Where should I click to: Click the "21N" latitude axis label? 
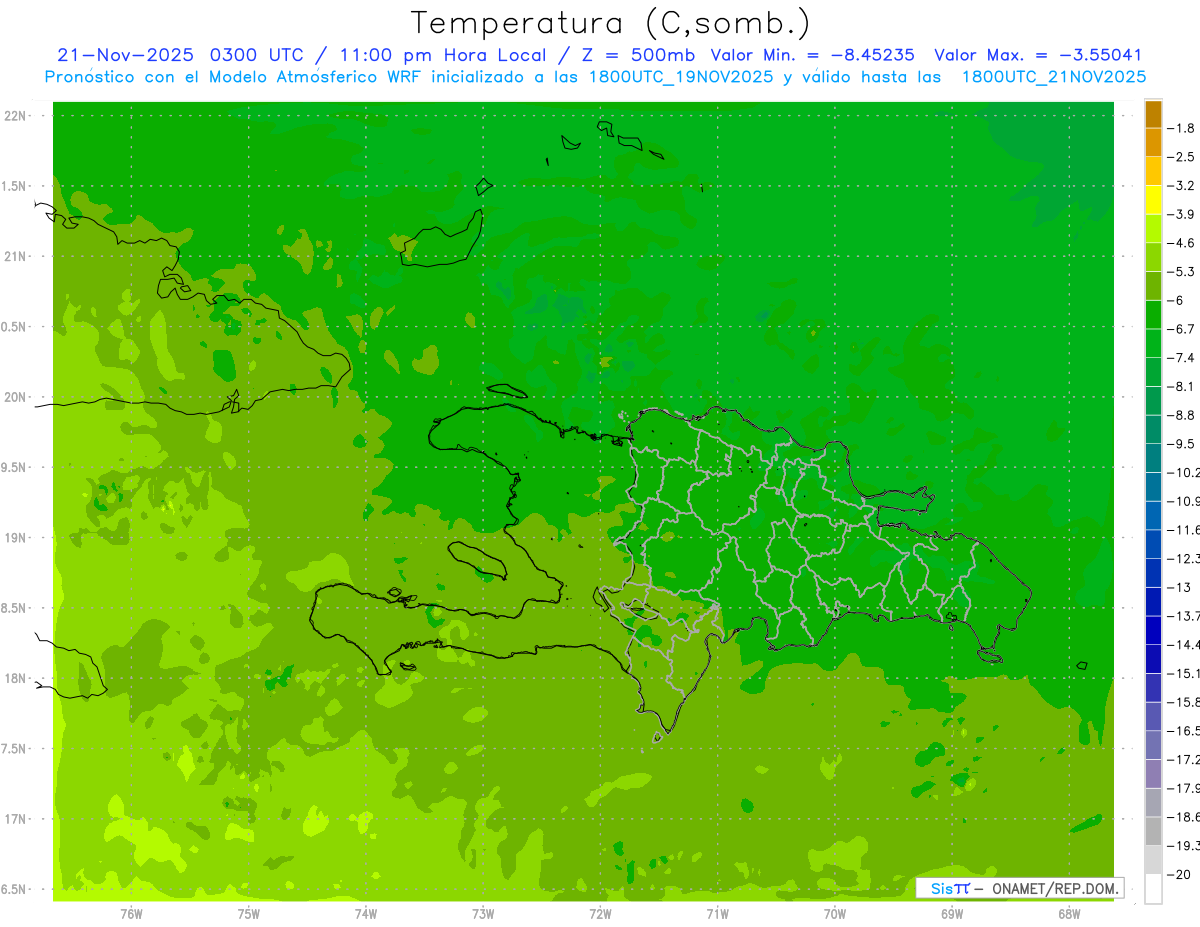coord(15,256)
